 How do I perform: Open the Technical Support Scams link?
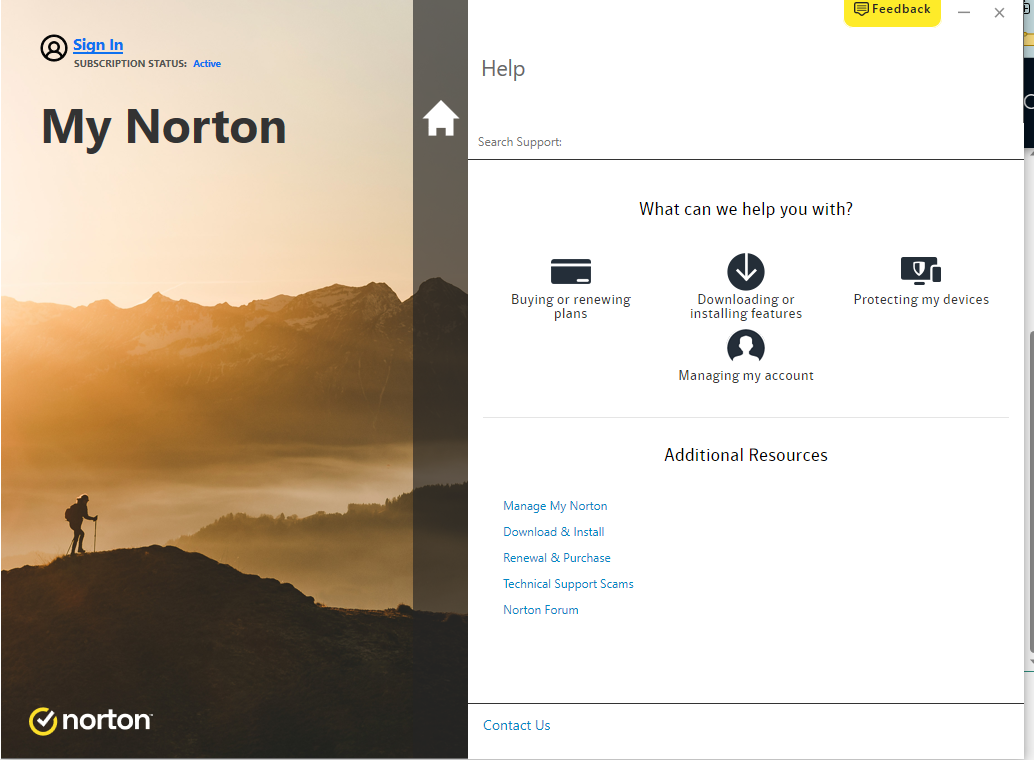pos(568,584)
